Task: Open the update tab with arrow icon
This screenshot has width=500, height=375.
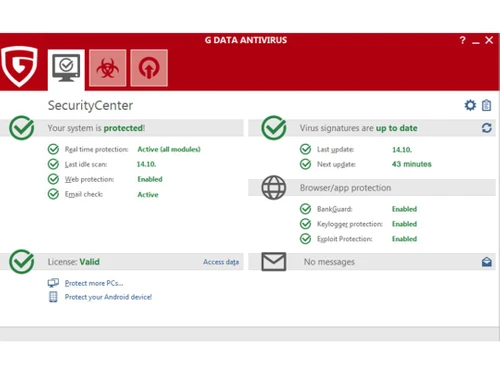Action: (149, 68)
